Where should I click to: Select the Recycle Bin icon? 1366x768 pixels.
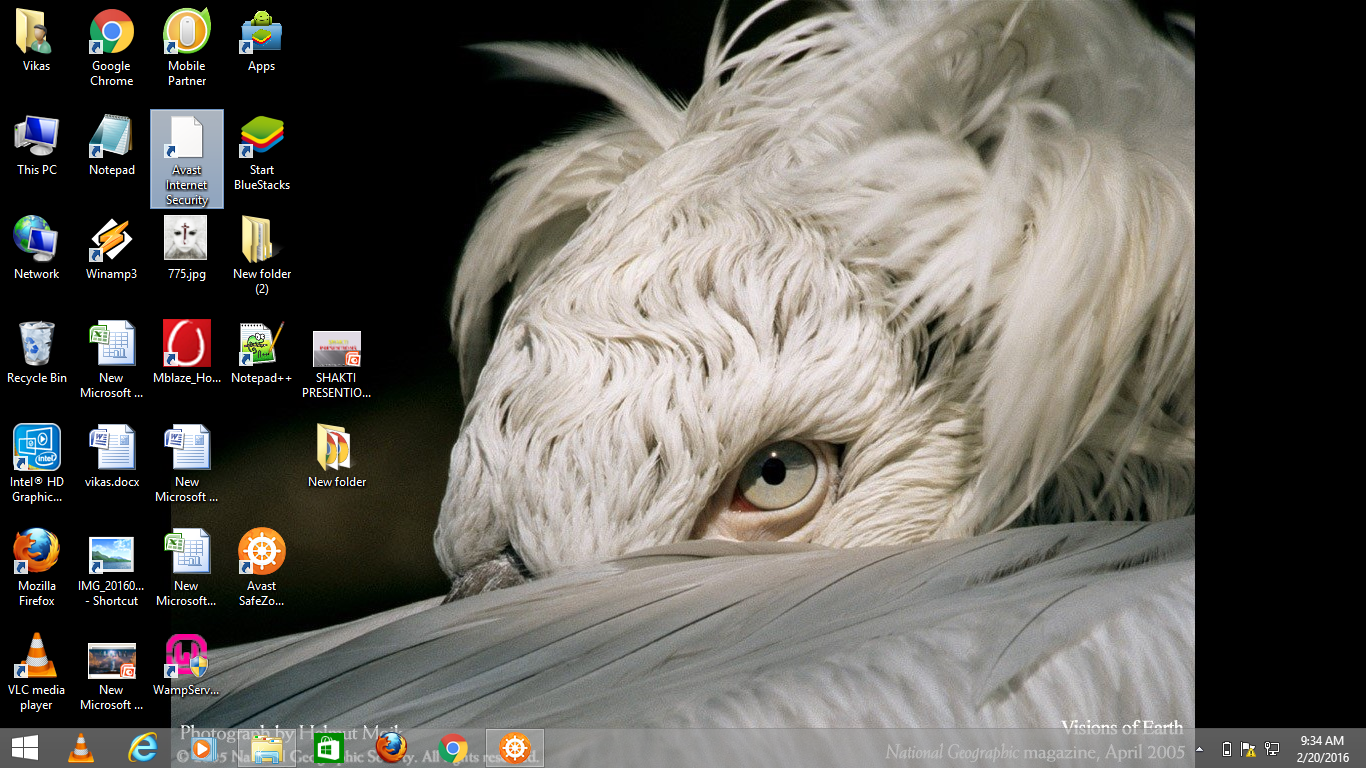37,352
